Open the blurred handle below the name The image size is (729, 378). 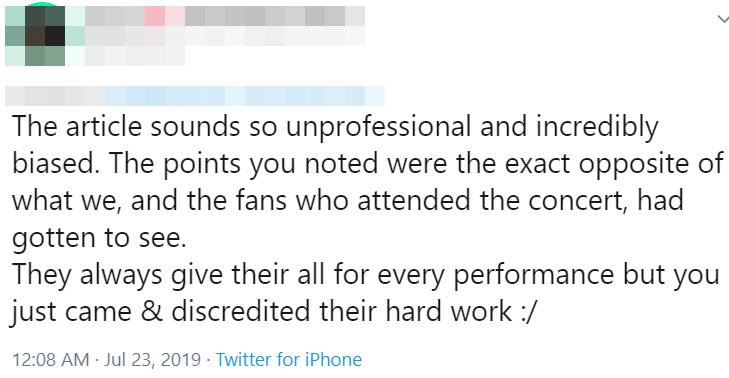click(135, 56)
